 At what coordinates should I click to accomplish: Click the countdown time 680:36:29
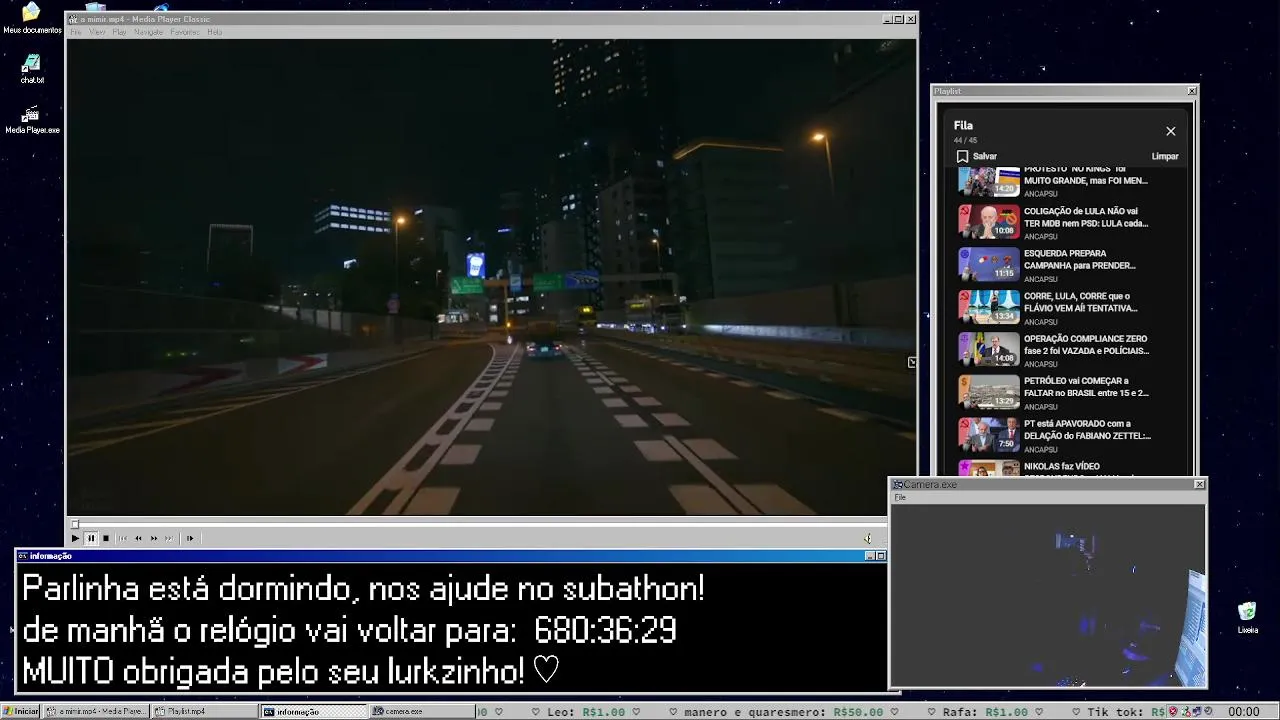coord(605,631)
